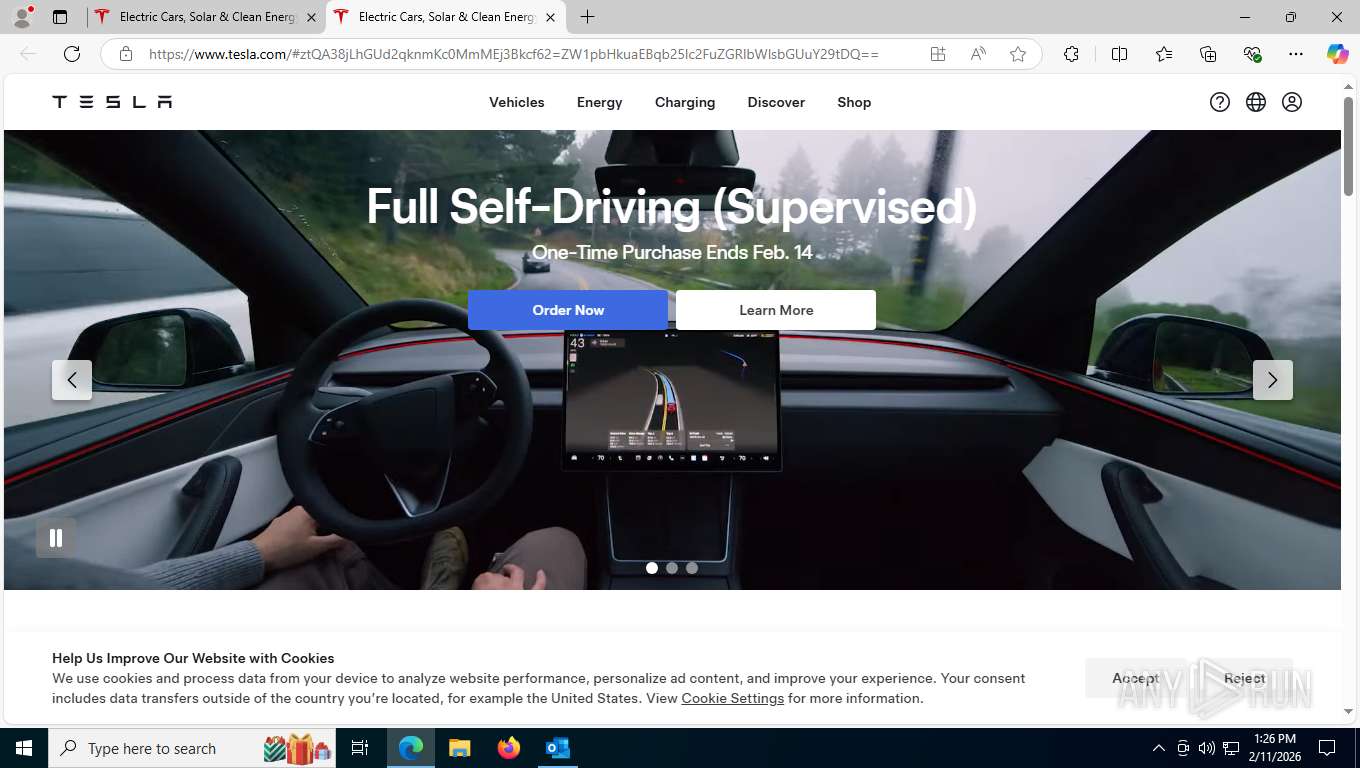
Task: Open the Shop link
Action: click(854, 102)
